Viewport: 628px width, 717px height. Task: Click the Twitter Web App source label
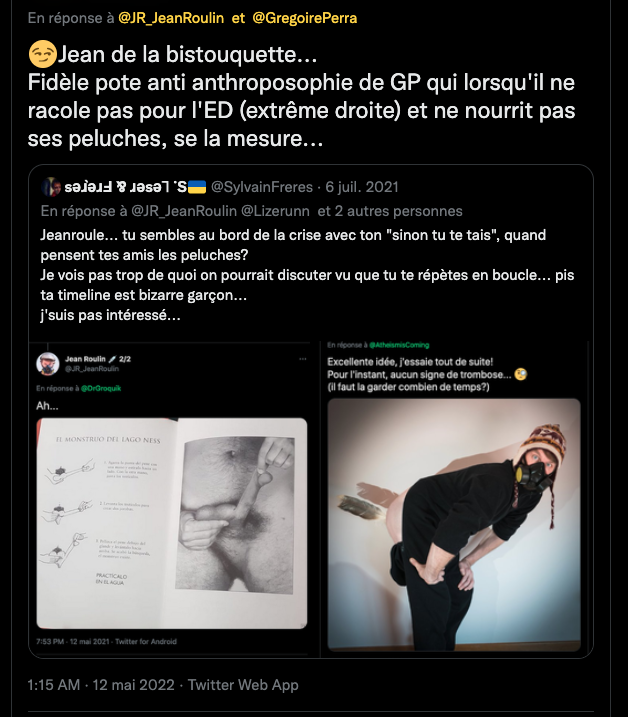243,685
